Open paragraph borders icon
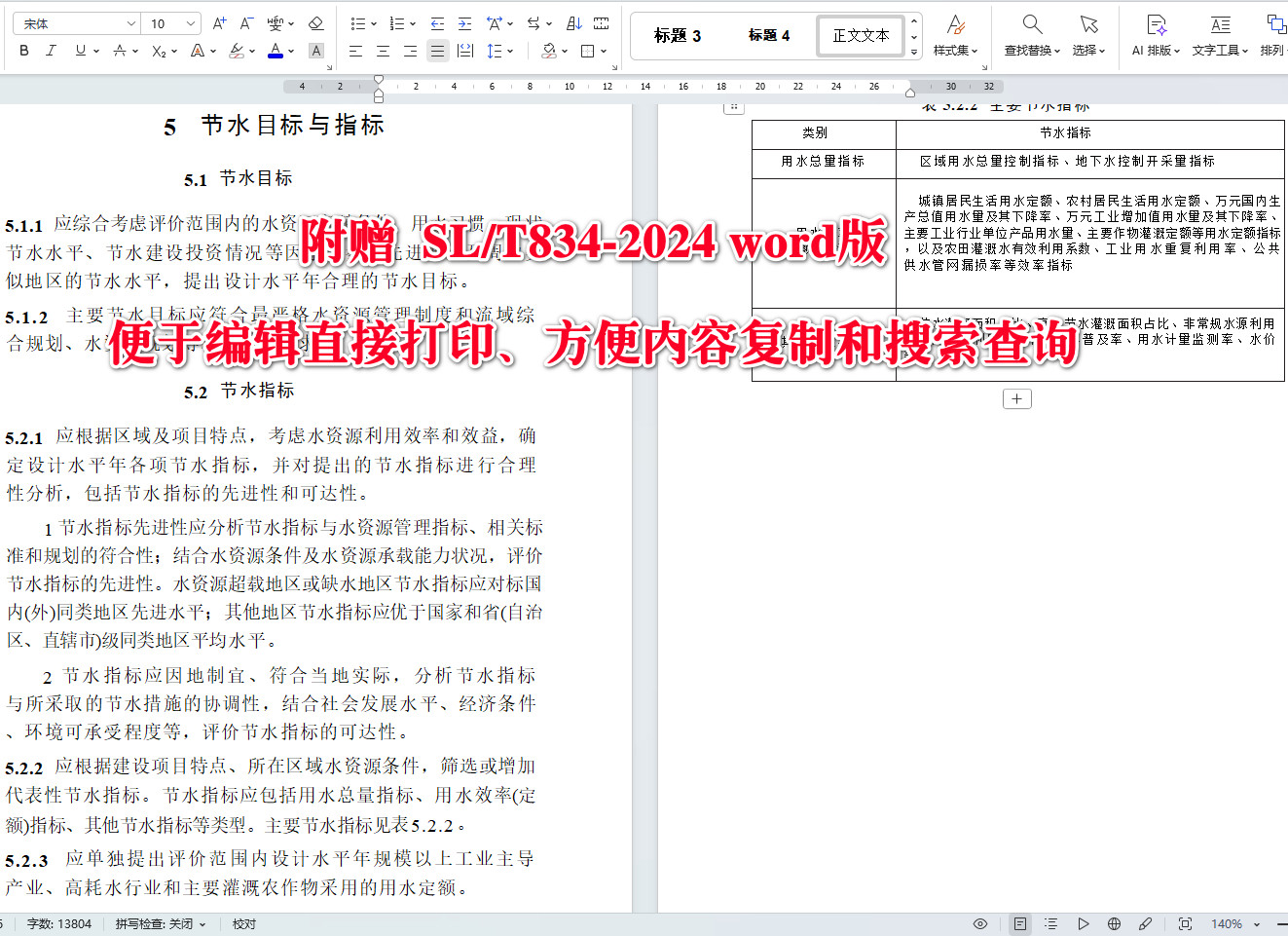This screenshot has height=936, width=1288. (x=587, y=51)
